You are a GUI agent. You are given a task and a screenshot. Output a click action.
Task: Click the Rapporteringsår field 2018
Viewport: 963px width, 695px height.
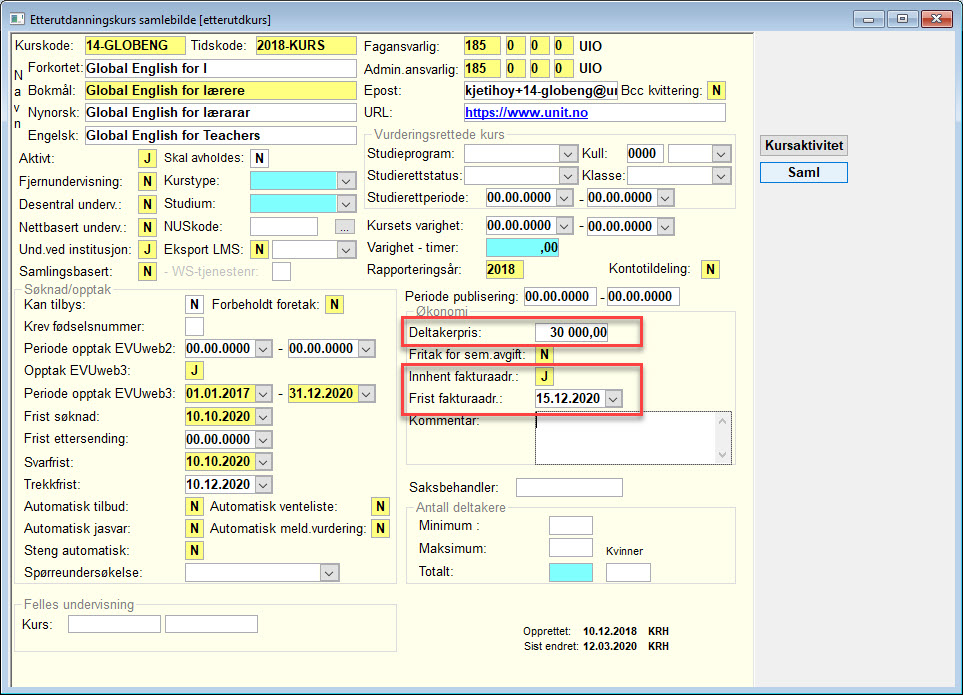click(x=505, y=270)
